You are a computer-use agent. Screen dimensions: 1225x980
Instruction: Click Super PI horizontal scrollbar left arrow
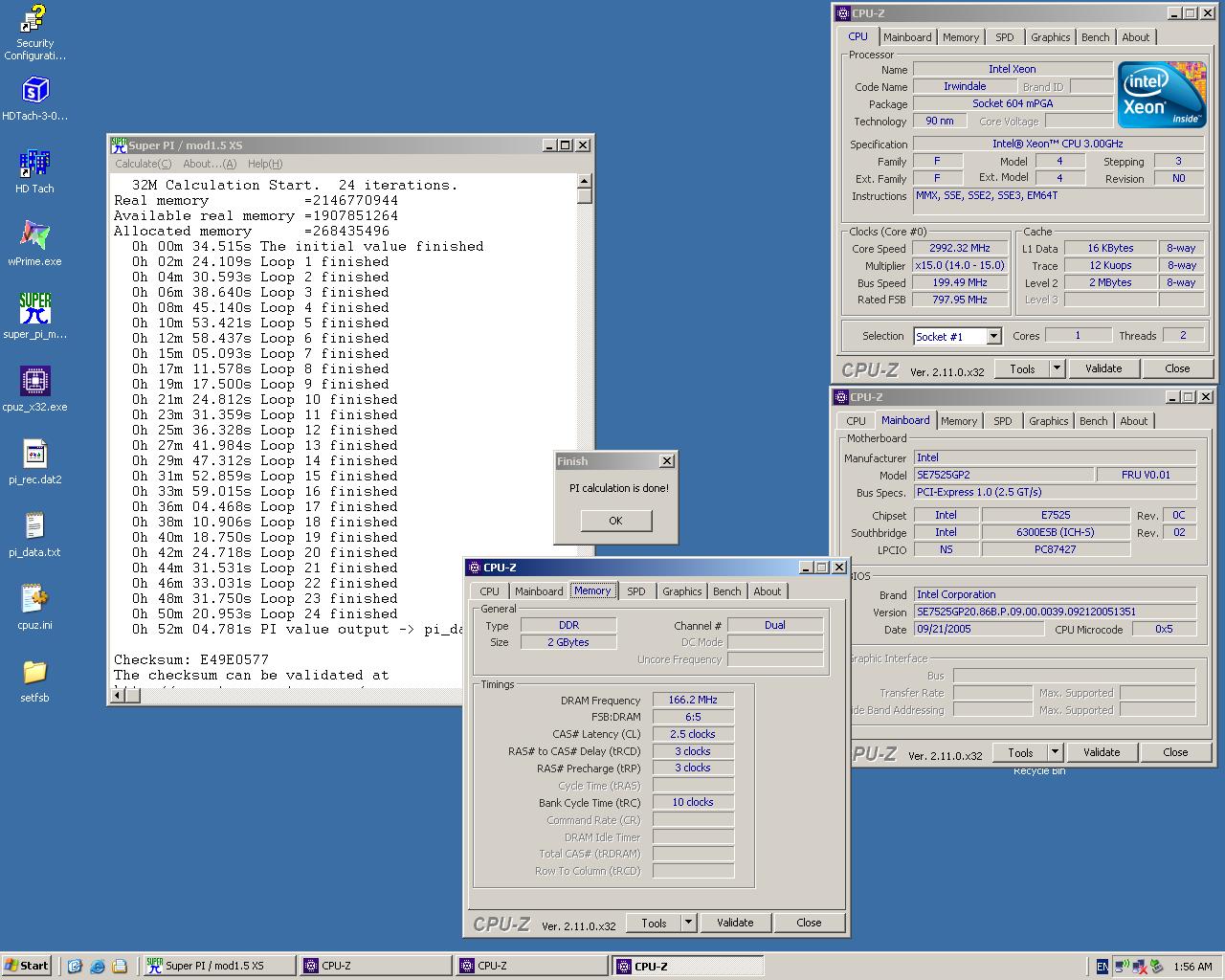[118, 695]
